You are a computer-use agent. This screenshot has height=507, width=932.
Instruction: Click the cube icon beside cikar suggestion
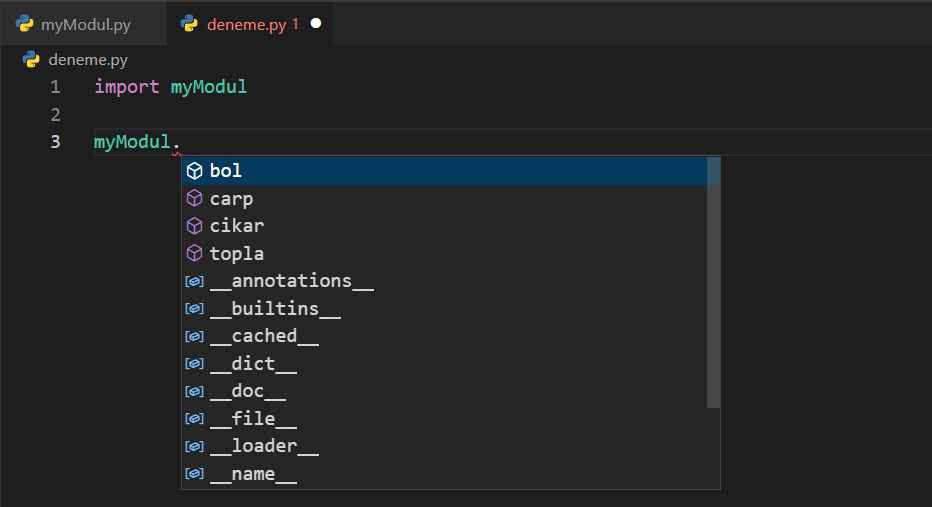coord(195,226)
